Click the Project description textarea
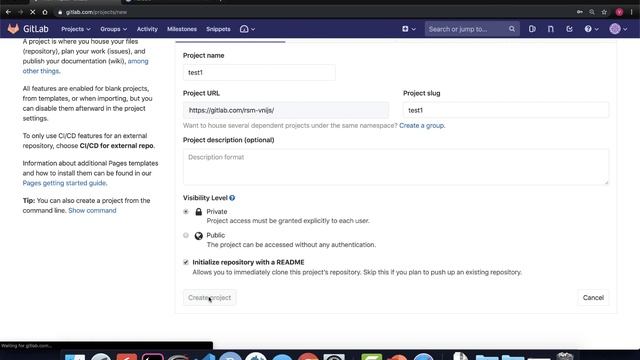Image resolution: width=640 pixels, height=360 pixels. 396,167
